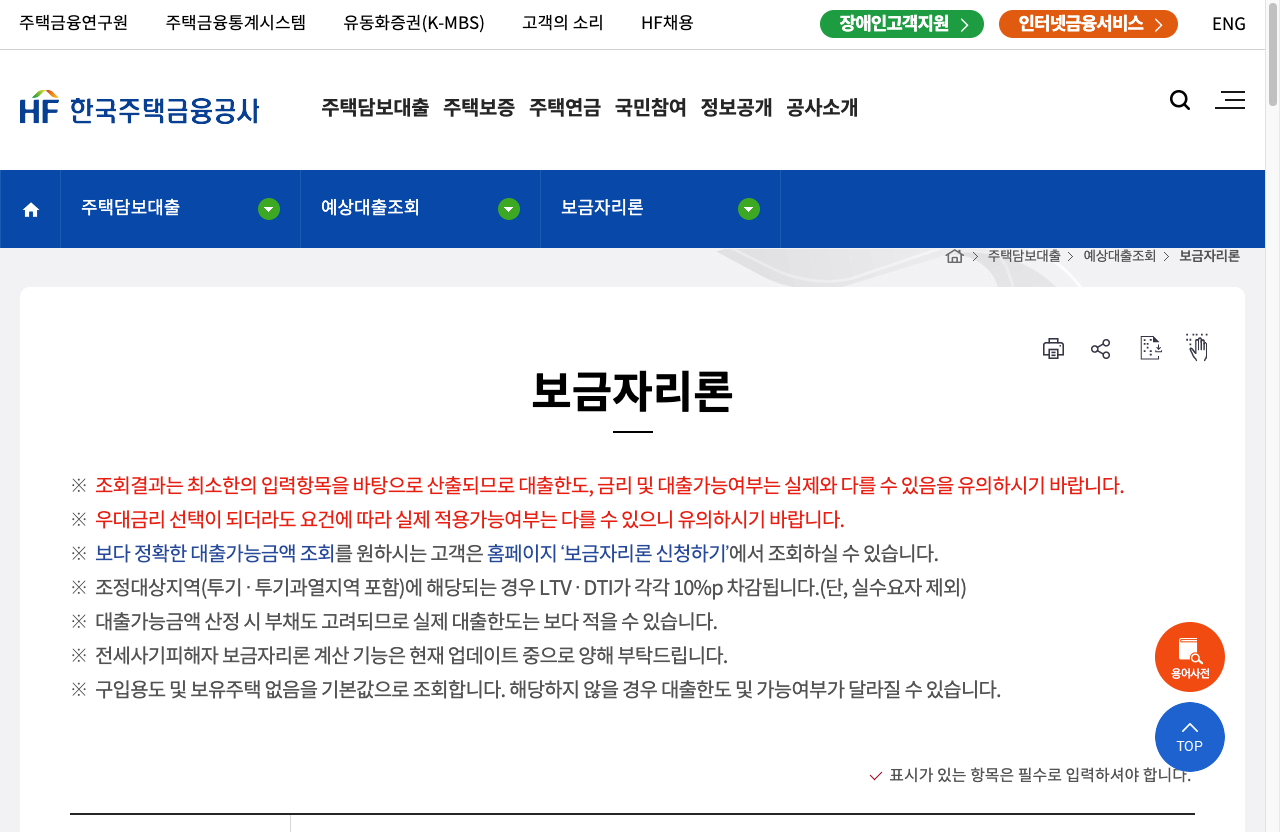Click the page vertical scrollbar thumb
The image size is (1280, 832).
(1273, 55)
